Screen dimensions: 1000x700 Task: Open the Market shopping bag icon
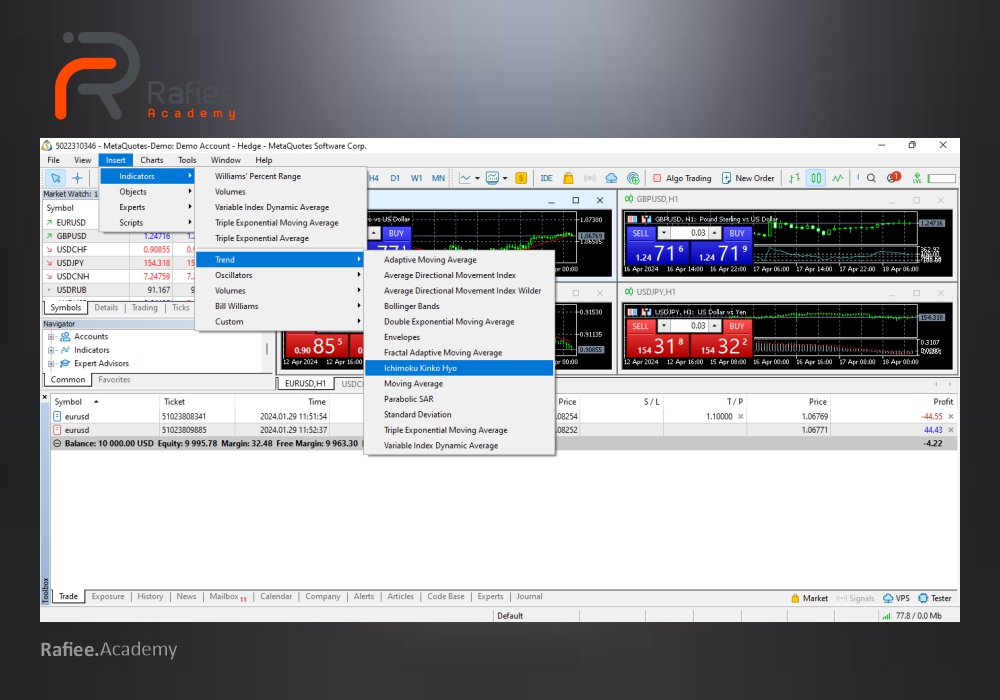568,178
